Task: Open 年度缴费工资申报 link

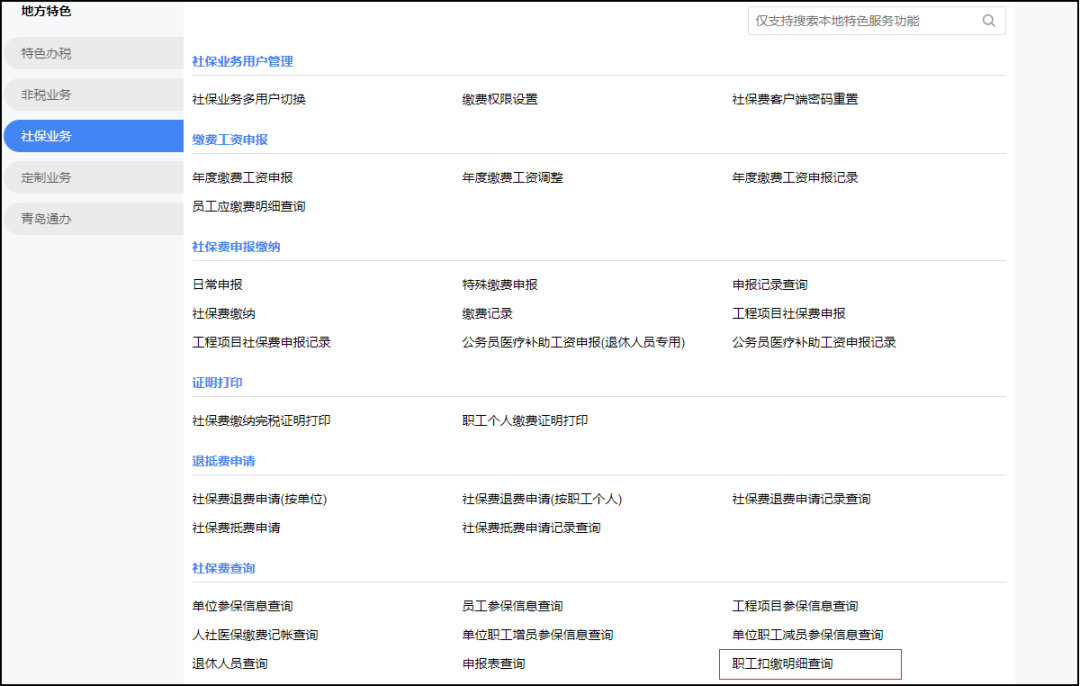Action: tap(242, 178)
